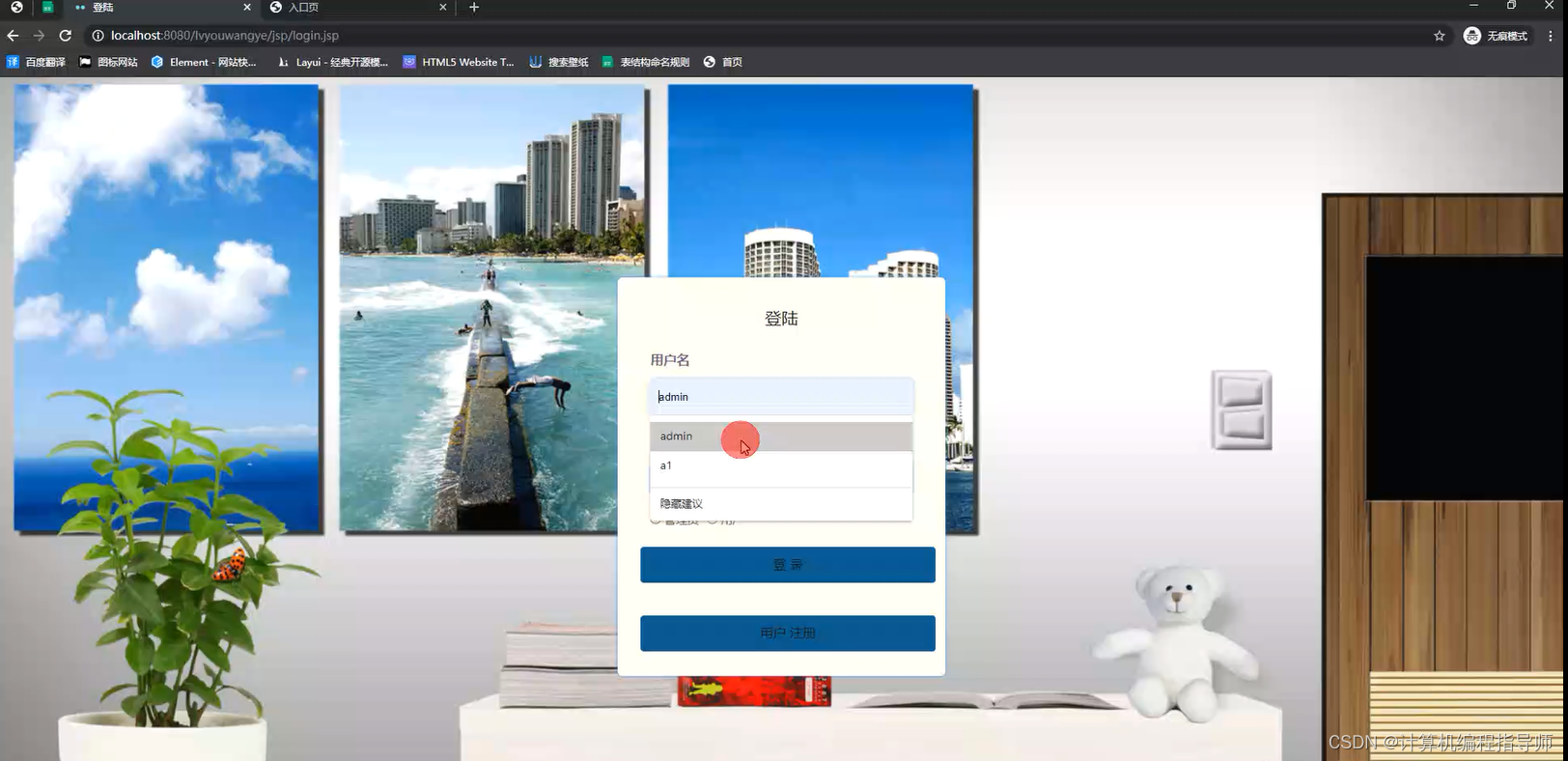Open a new browser tab
The width and height of the screenshot is (1568, 761).
click(x=474, y=7)
